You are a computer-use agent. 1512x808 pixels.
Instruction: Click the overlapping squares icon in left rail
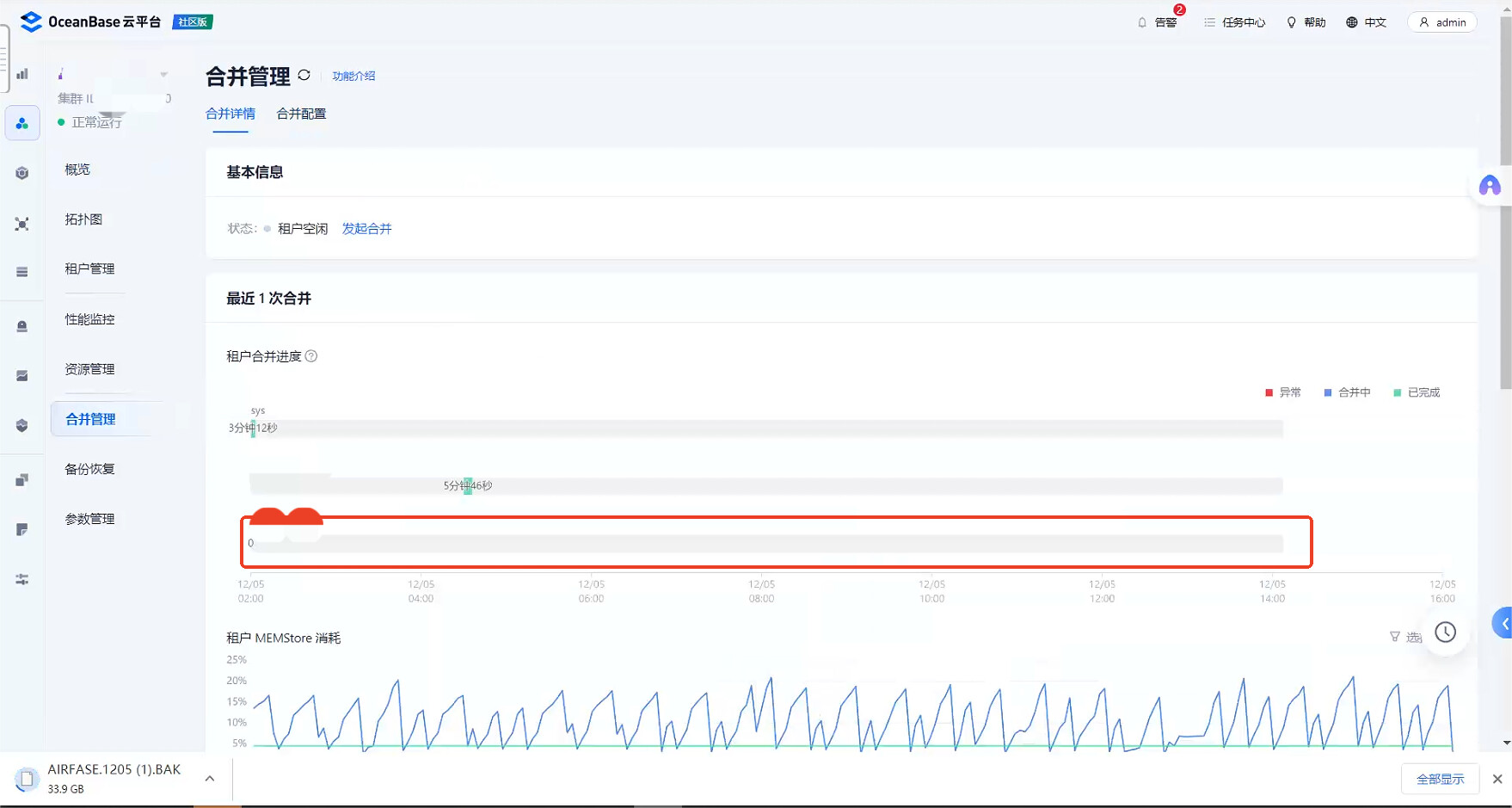click(x=22, y=480)
